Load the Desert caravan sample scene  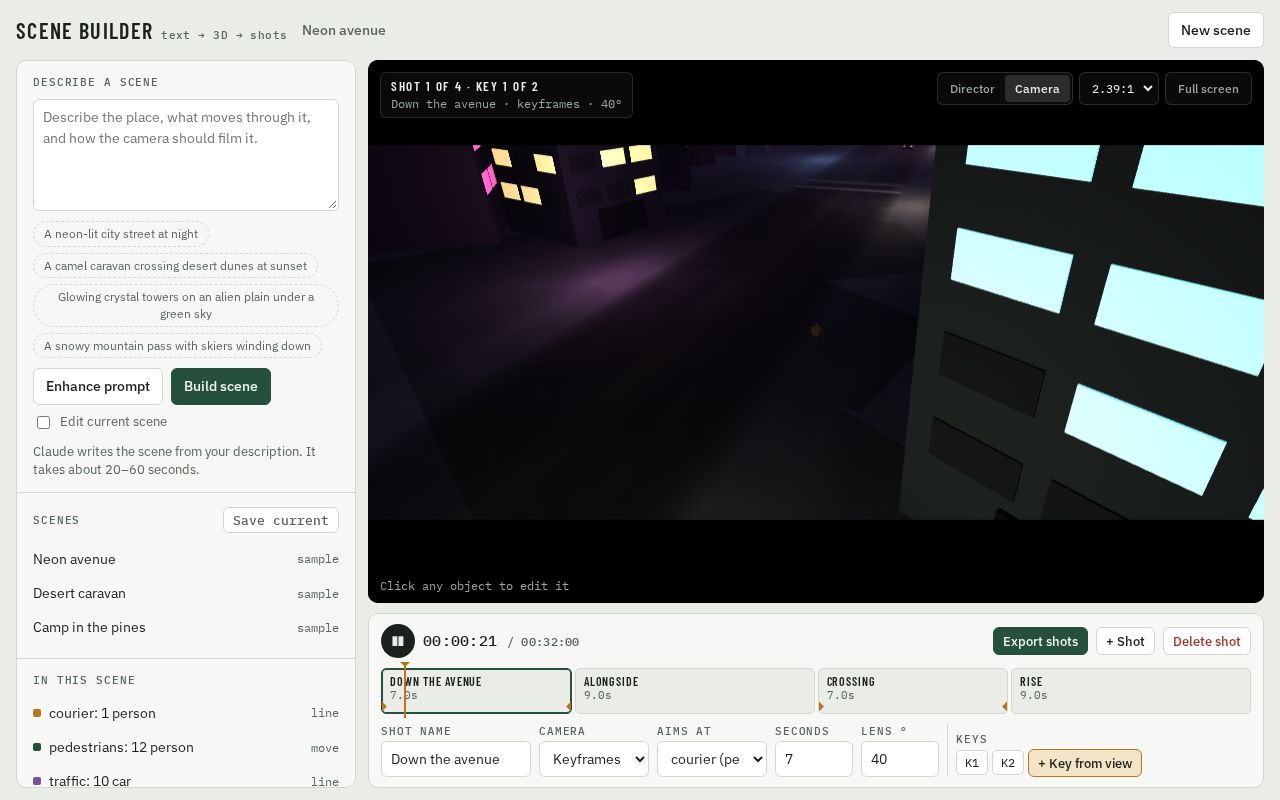pos(186,593)
